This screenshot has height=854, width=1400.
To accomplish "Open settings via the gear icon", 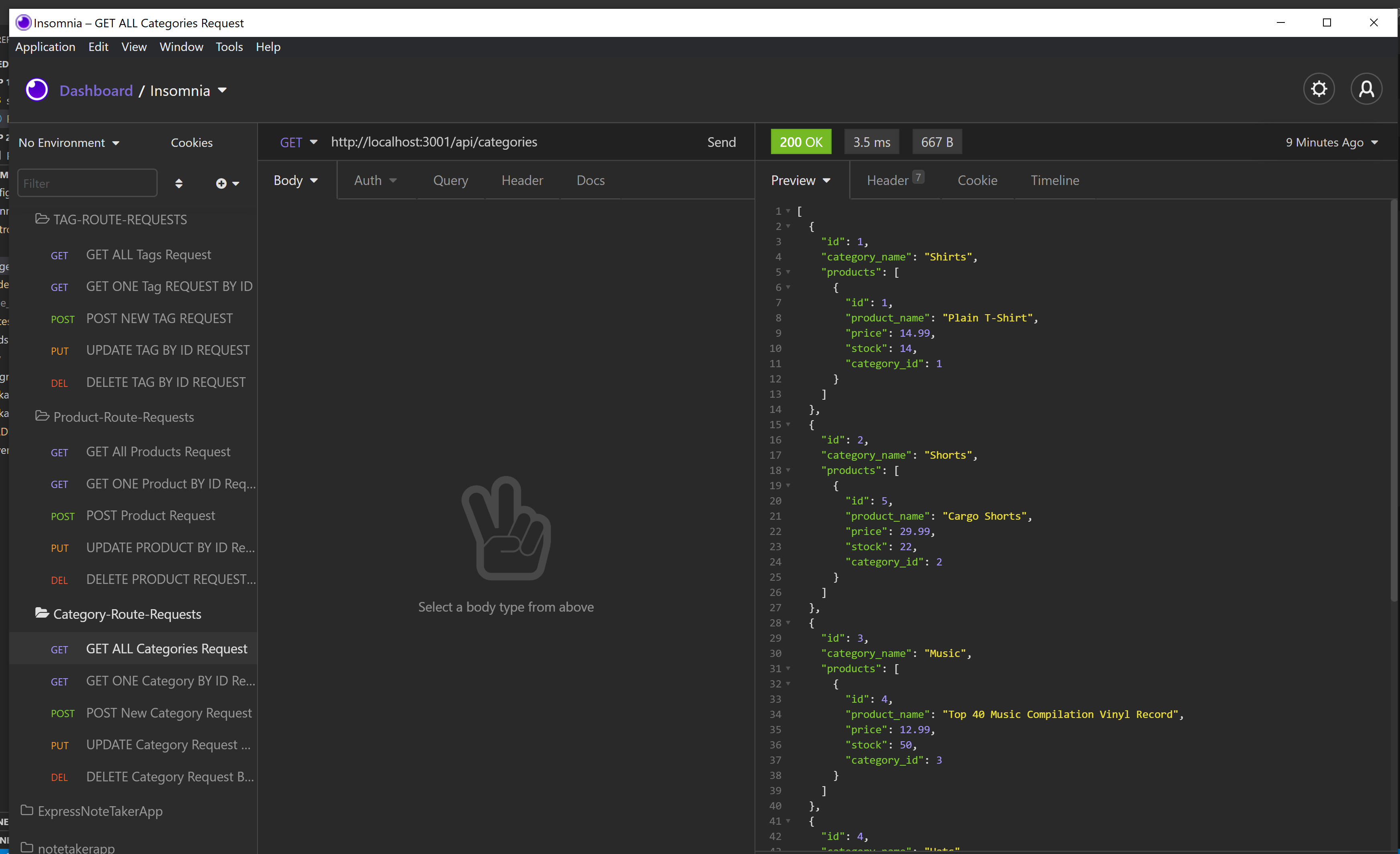I will (1318, 89).
